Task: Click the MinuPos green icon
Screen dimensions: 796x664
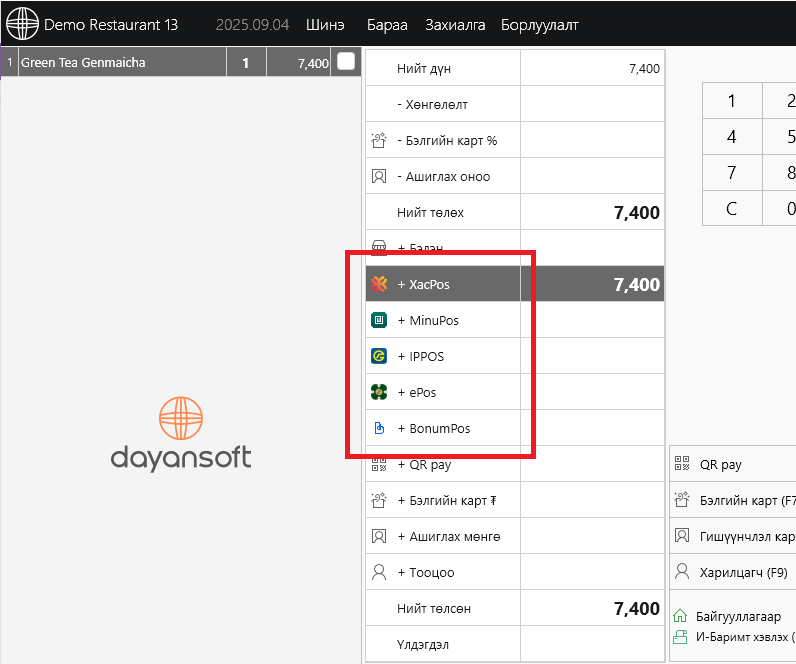Action: click(379, 320)
